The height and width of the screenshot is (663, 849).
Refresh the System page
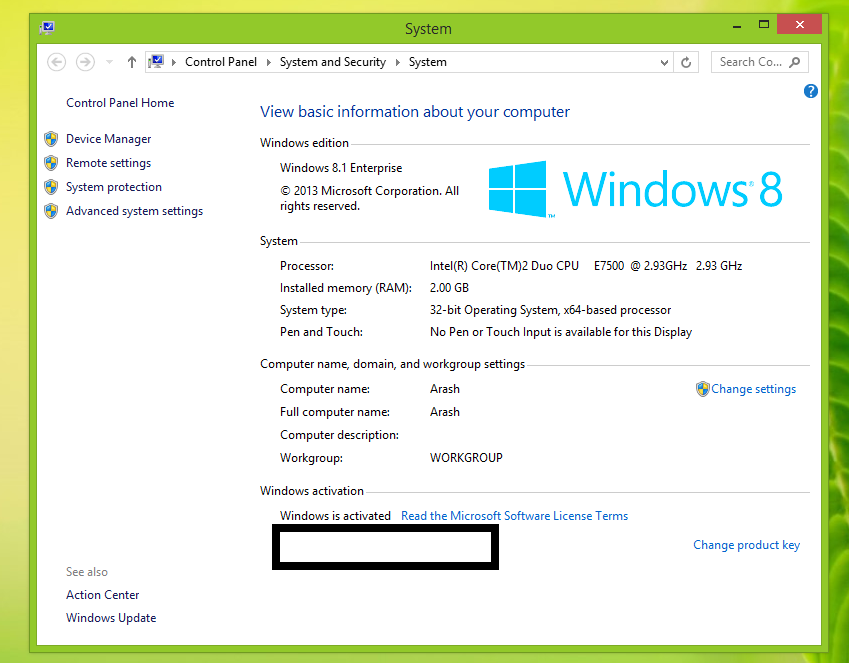pos(686,62)
